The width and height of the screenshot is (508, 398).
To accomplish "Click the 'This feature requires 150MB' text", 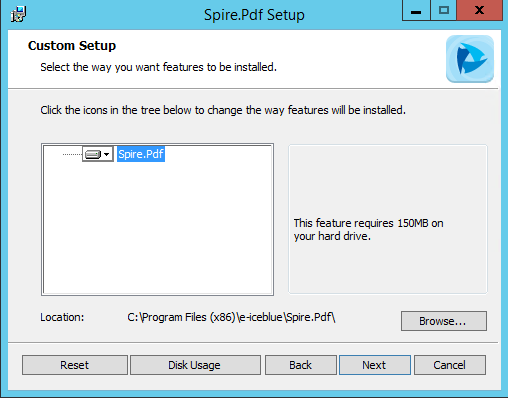I will point(368,229).
